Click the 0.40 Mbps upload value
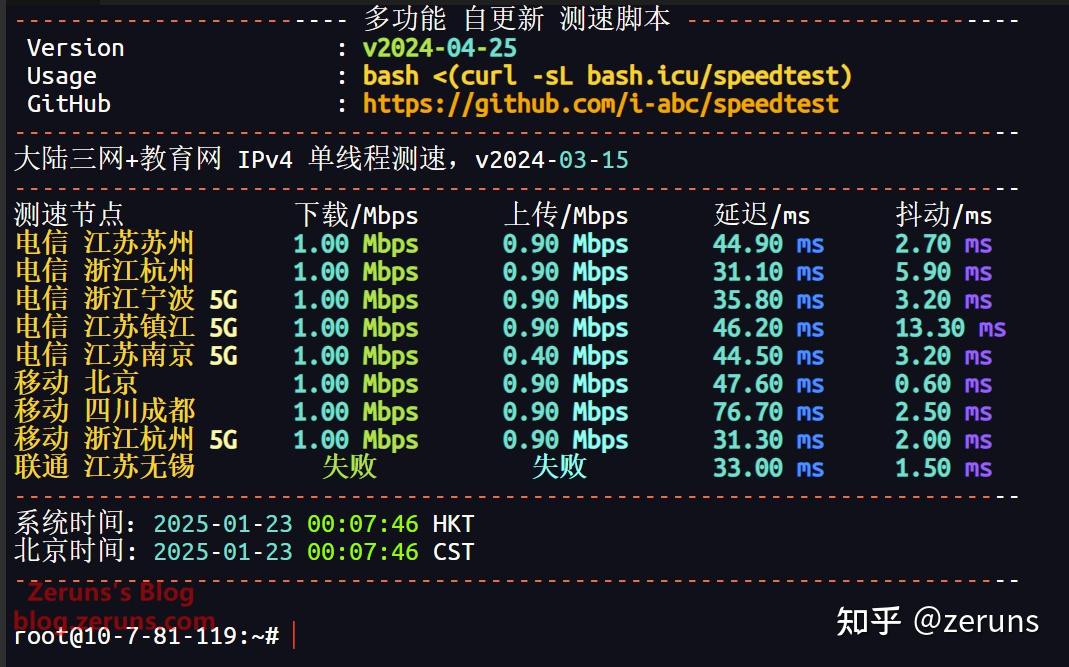This screenshot has height=667, width=1069. tap(565, 356)
